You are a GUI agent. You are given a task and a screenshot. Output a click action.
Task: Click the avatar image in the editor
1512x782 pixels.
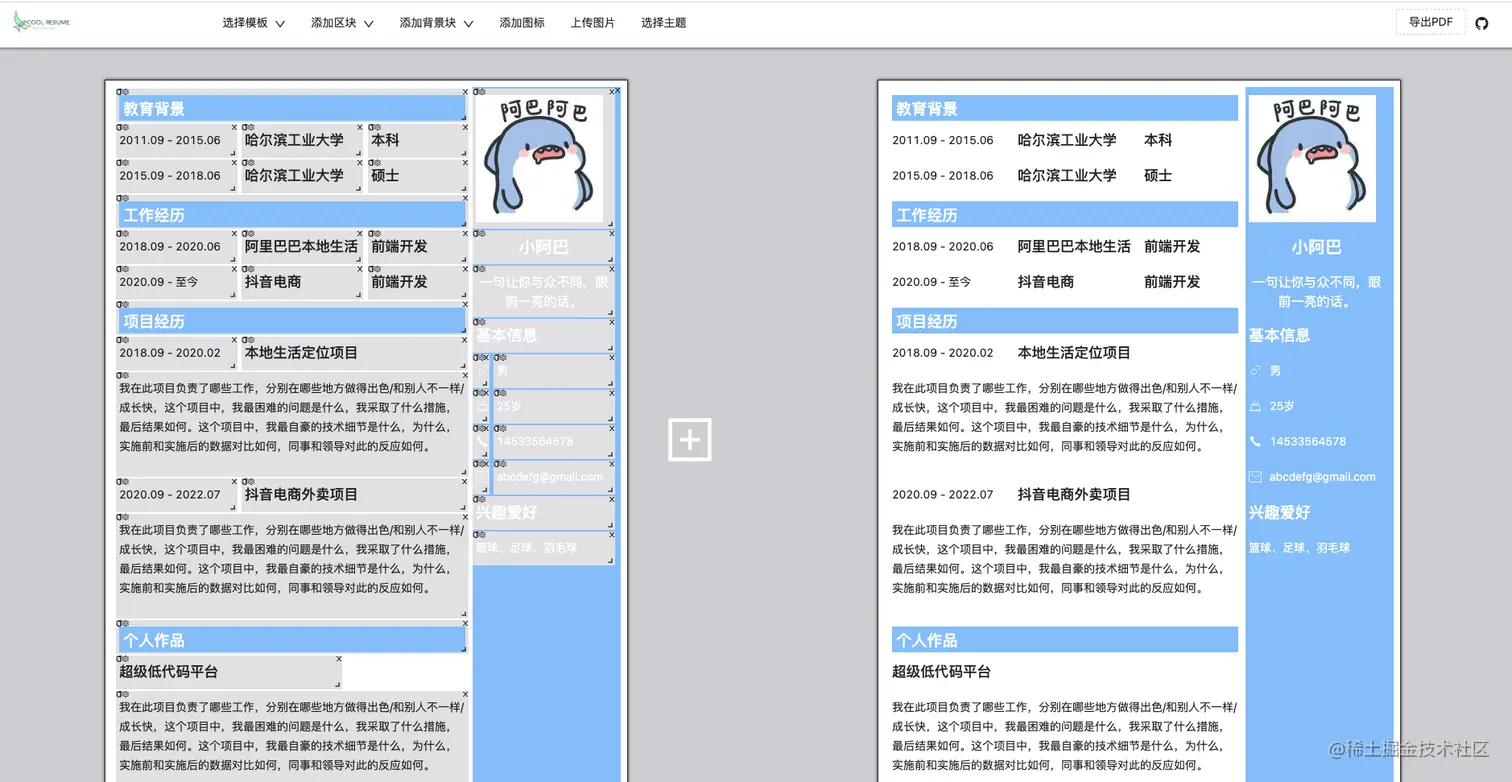(x=539, y=157)
